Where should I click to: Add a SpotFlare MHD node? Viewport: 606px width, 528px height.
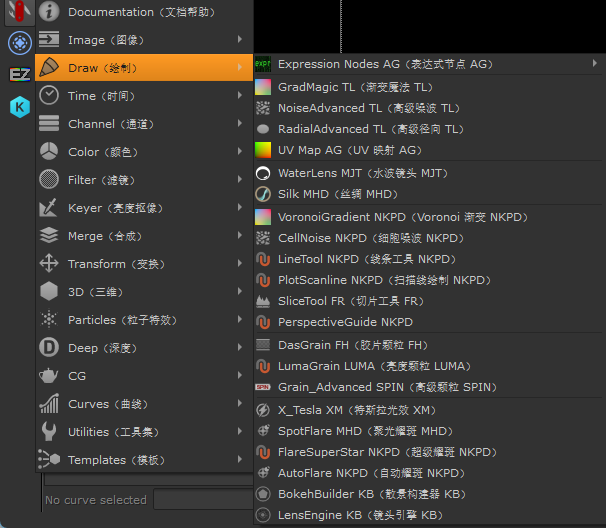pyautogui.click(x=428, y=431)
